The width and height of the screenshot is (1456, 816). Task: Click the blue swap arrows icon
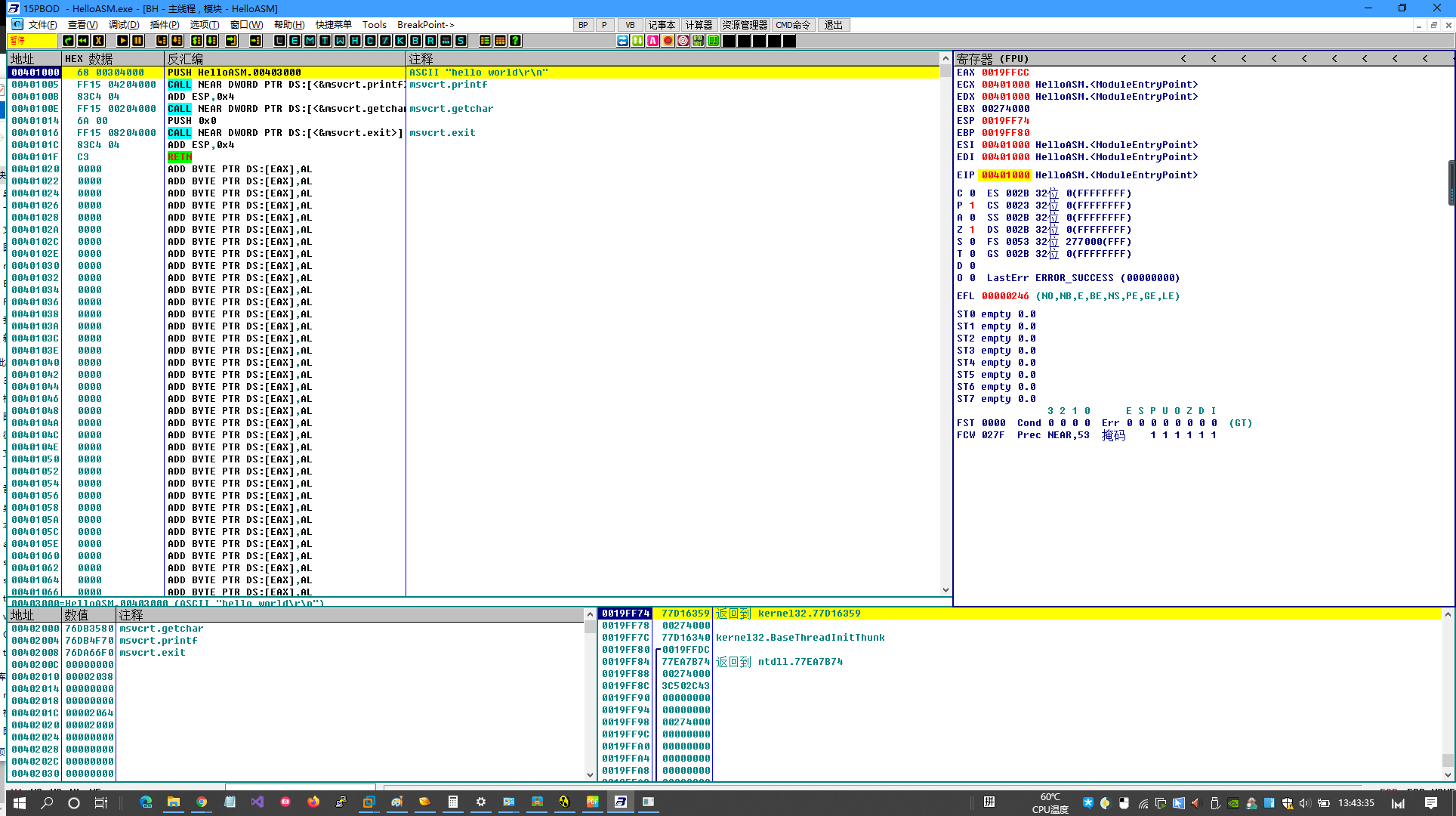coord(623,41)
